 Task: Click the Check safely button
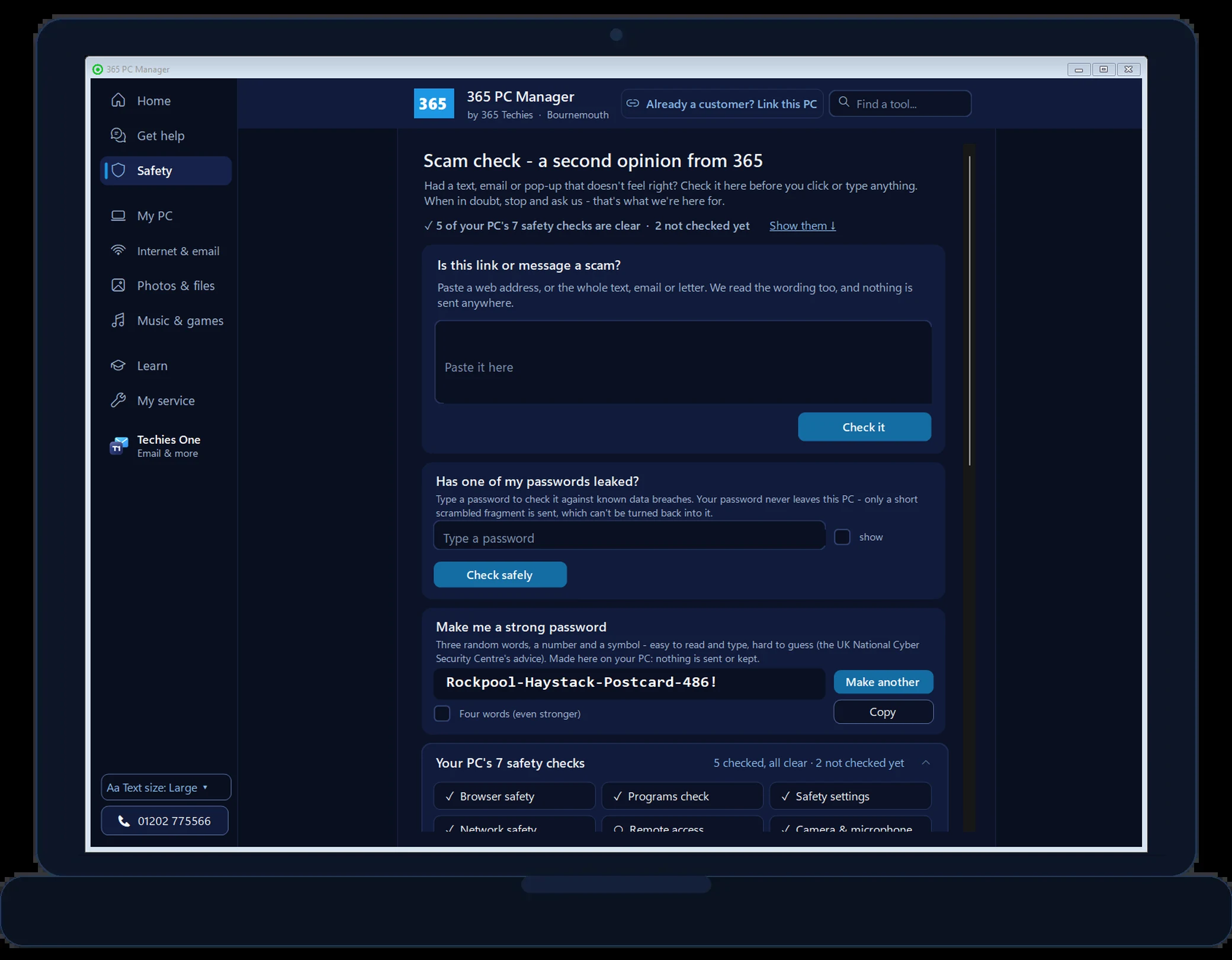click(x=500, y=575)
